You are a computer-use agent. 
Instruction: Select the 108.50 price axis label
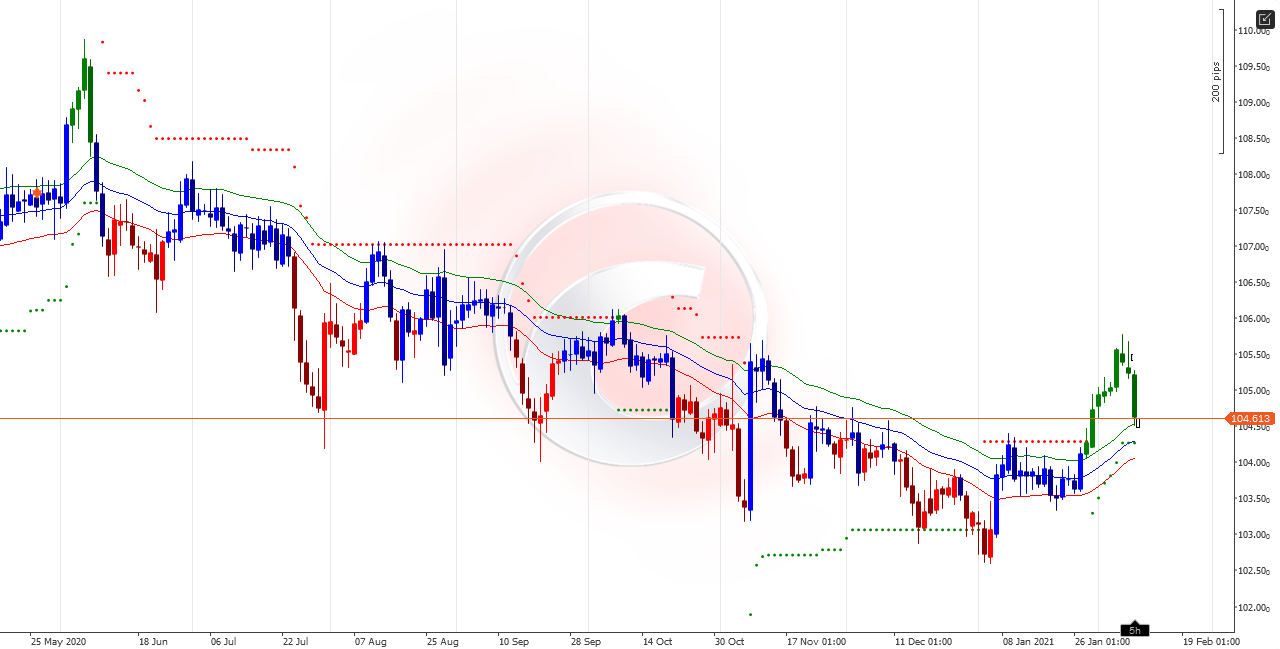tap(1255, 139)
